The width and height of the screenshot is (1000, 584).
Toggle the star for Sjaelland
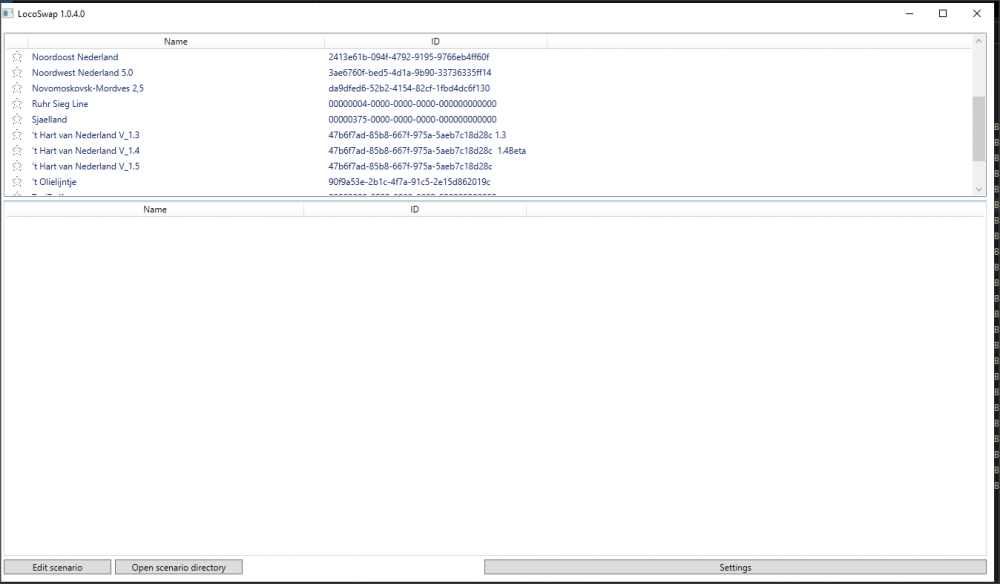[x=17, y=119]
